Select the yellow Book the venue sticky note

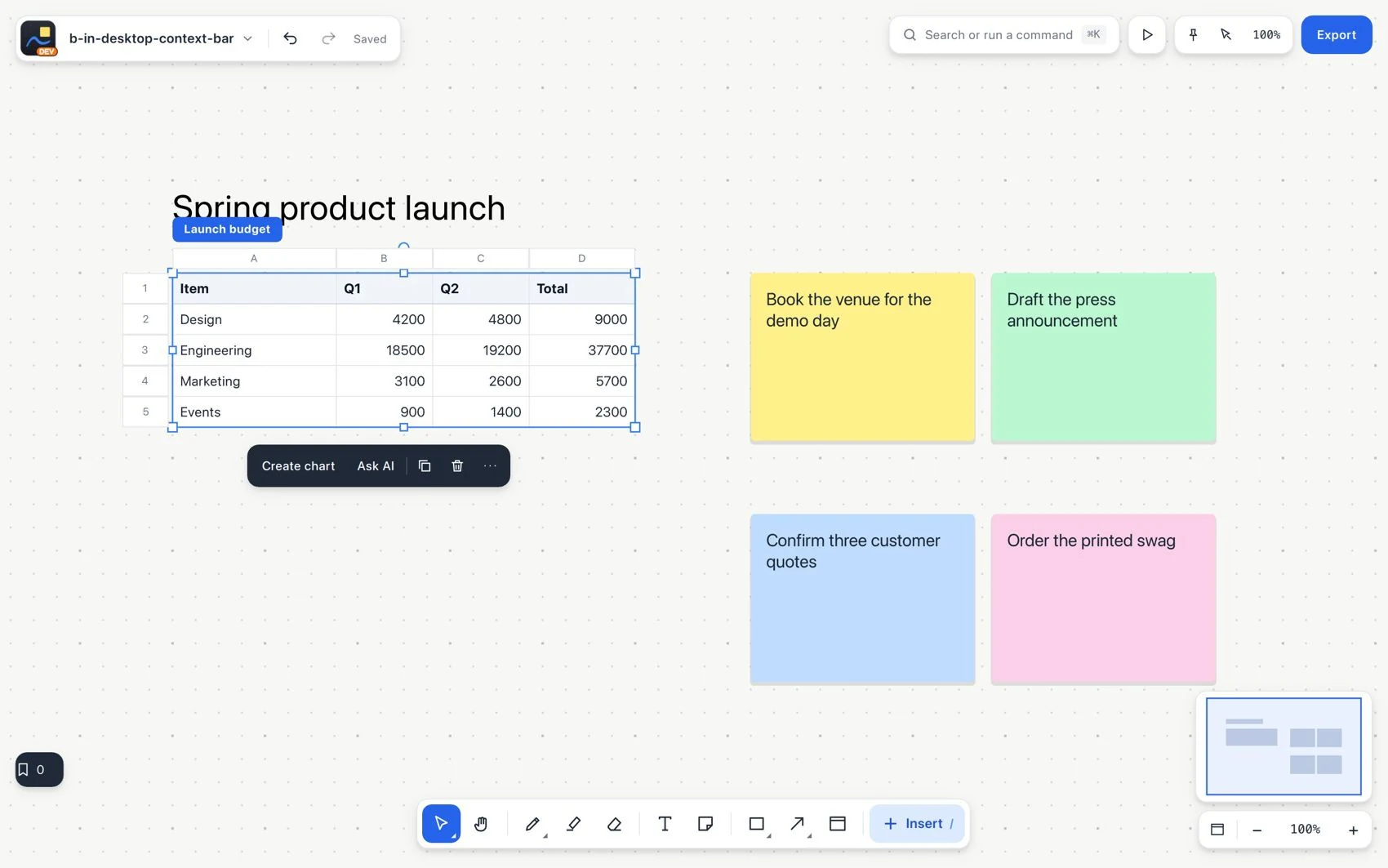pos(862,358)
